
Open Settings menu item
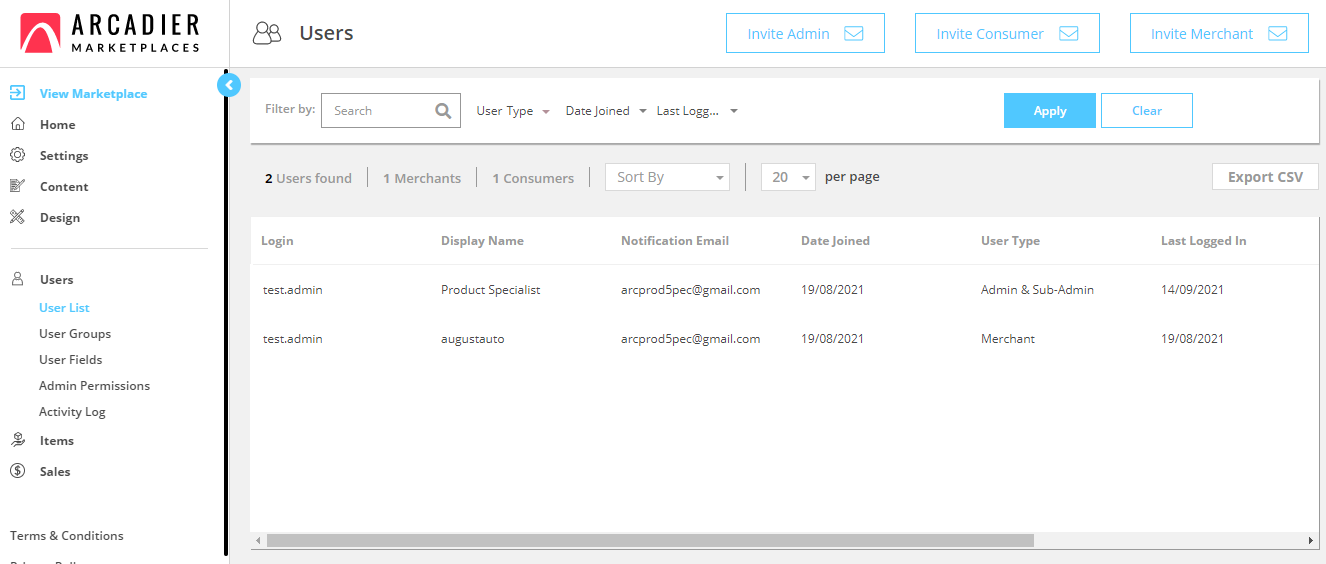click(64, 156)
